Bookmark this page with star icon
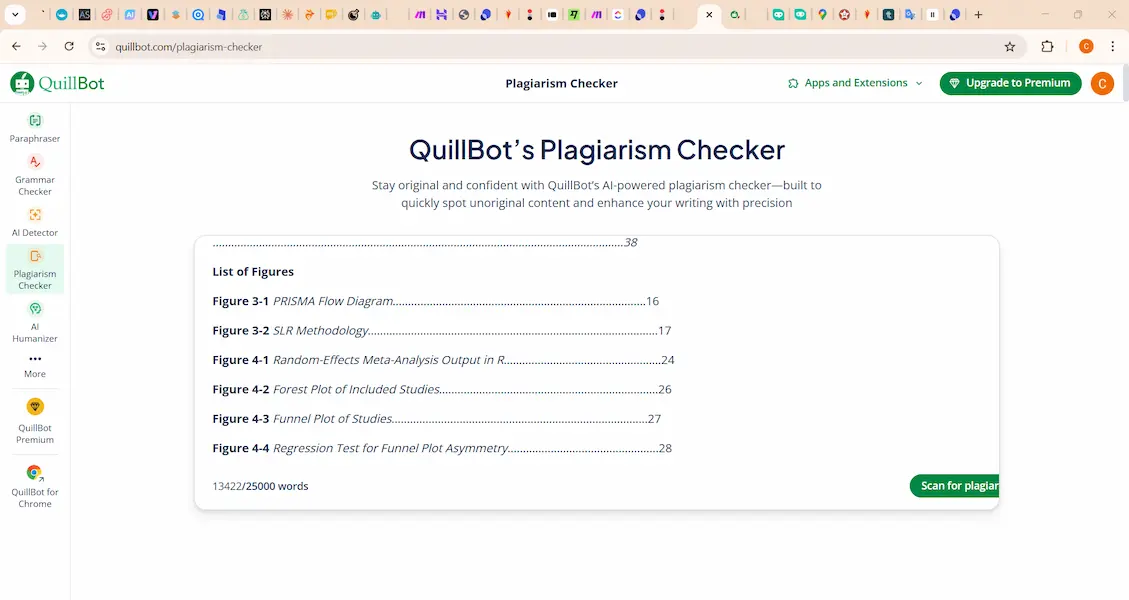1129x600 pixels. click(1010, 47)
